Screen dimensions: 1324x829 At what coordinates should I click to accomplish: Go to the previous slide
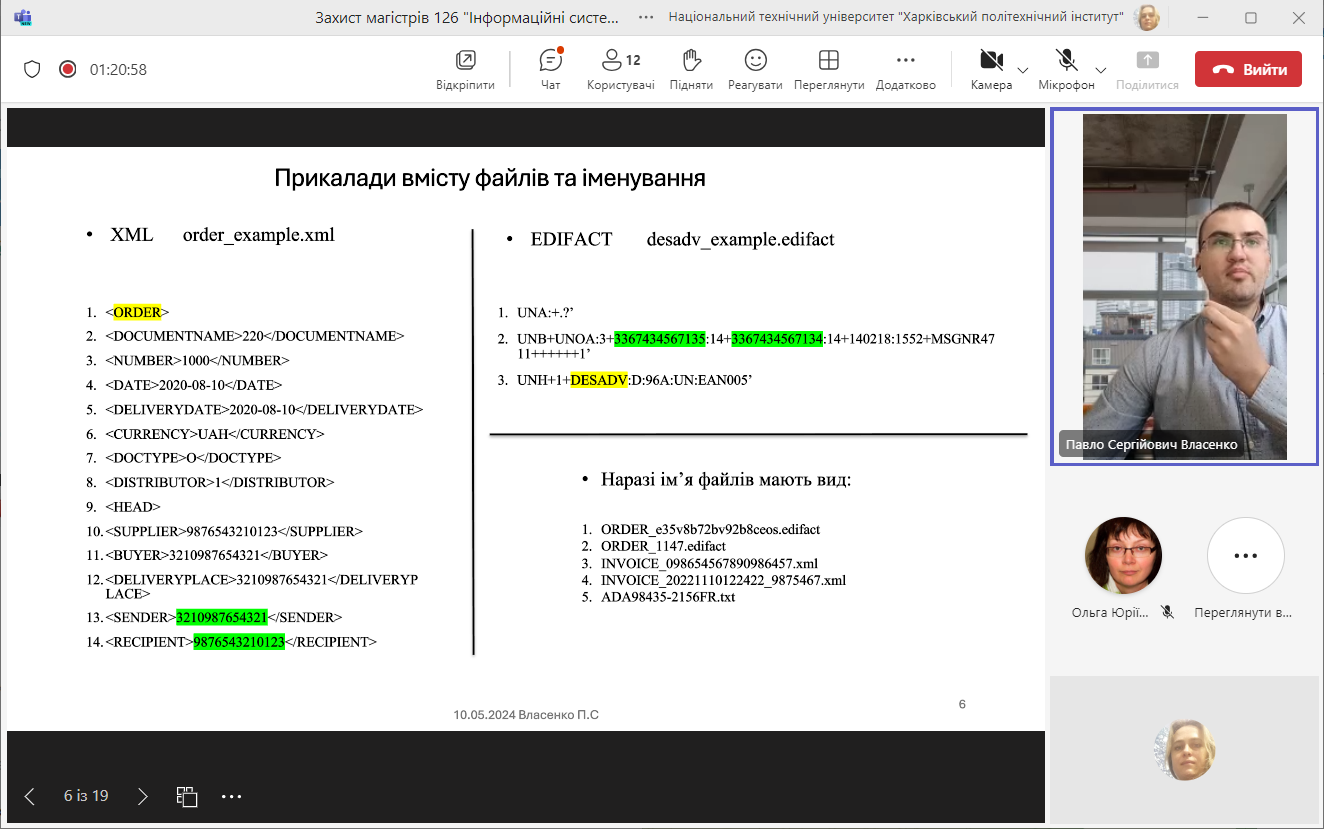tap(29, 796)
